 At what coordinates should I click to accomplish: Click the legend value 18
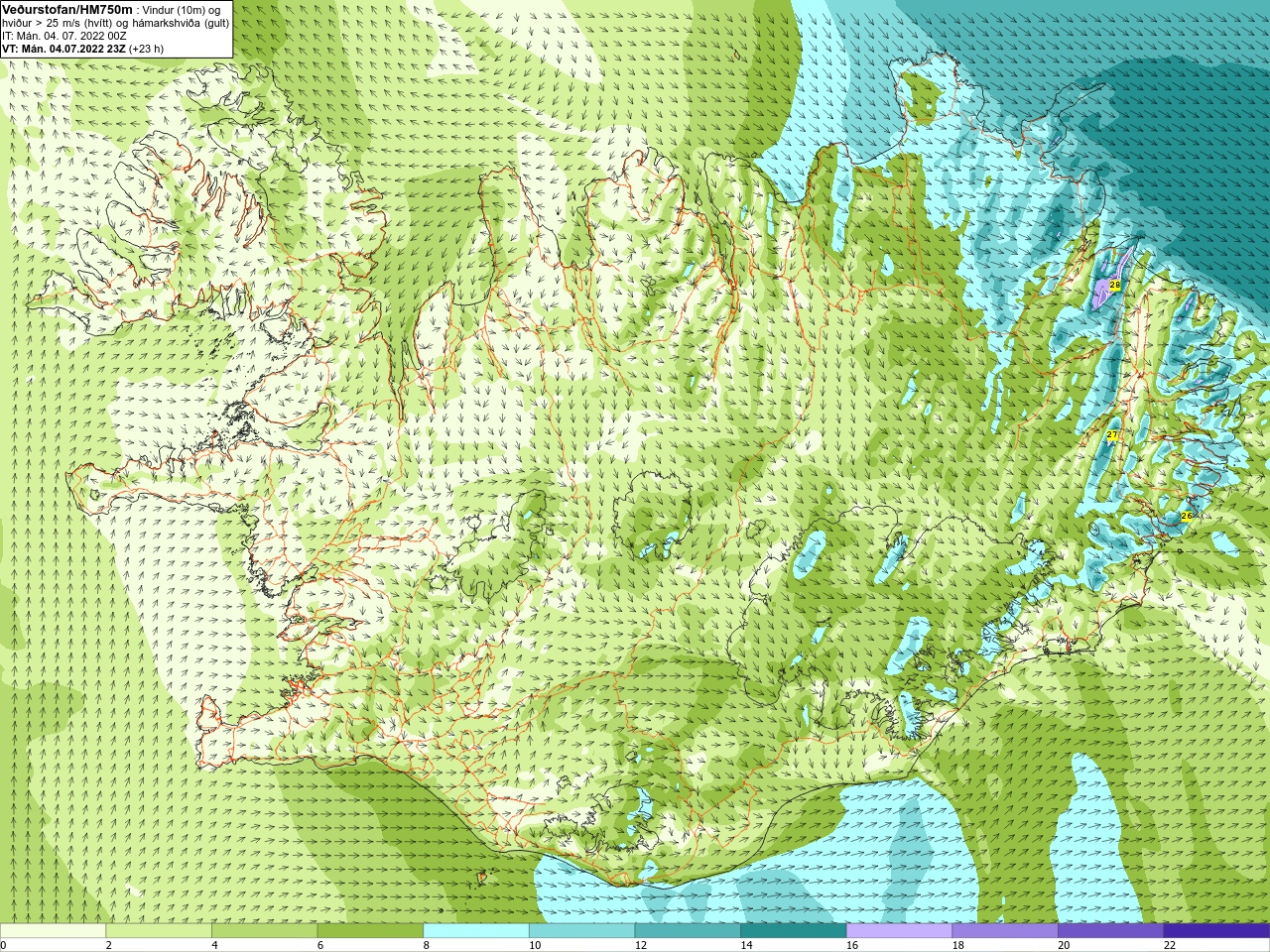958,946
